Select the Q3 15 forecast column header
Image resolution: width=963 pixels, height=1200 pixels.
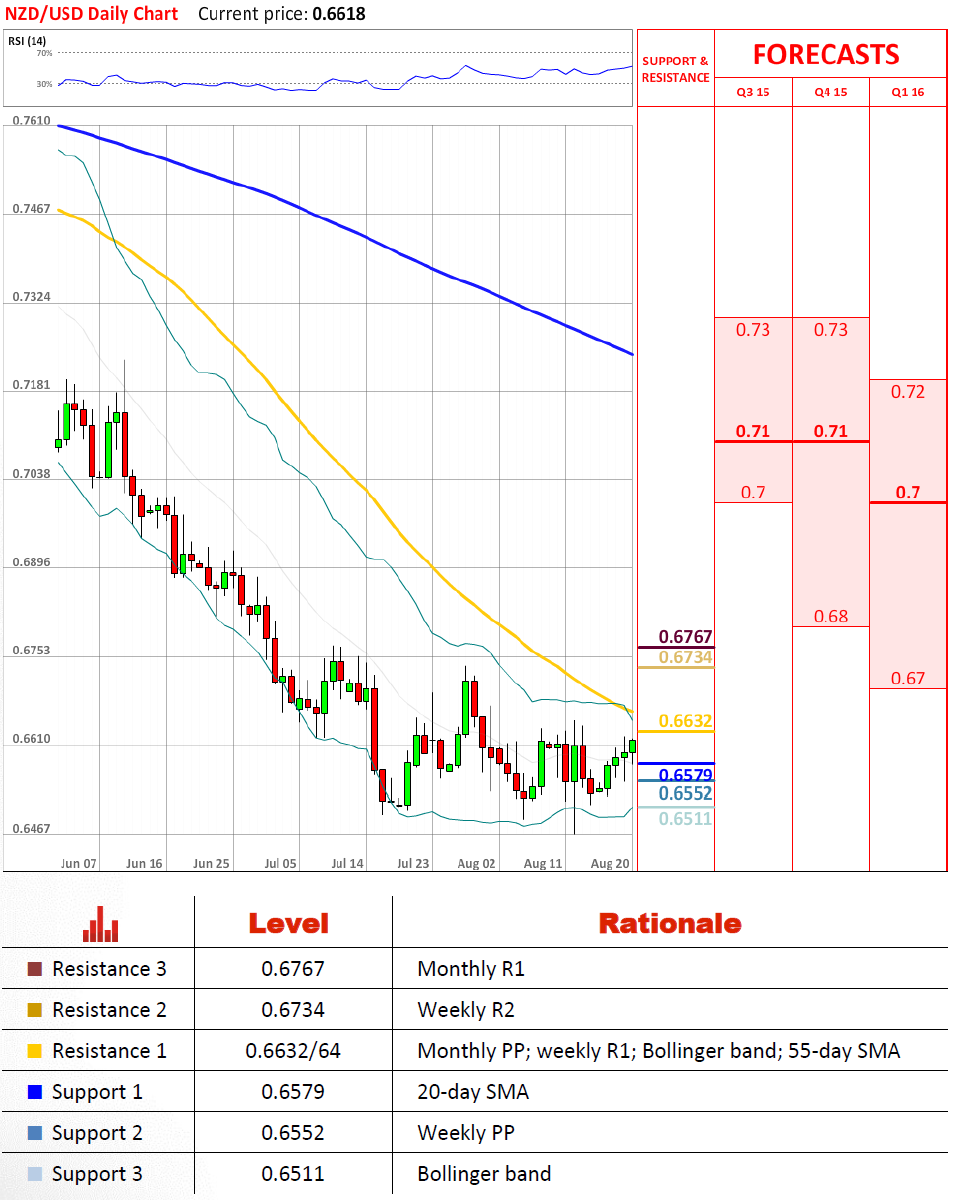click(x=753, y=92)
